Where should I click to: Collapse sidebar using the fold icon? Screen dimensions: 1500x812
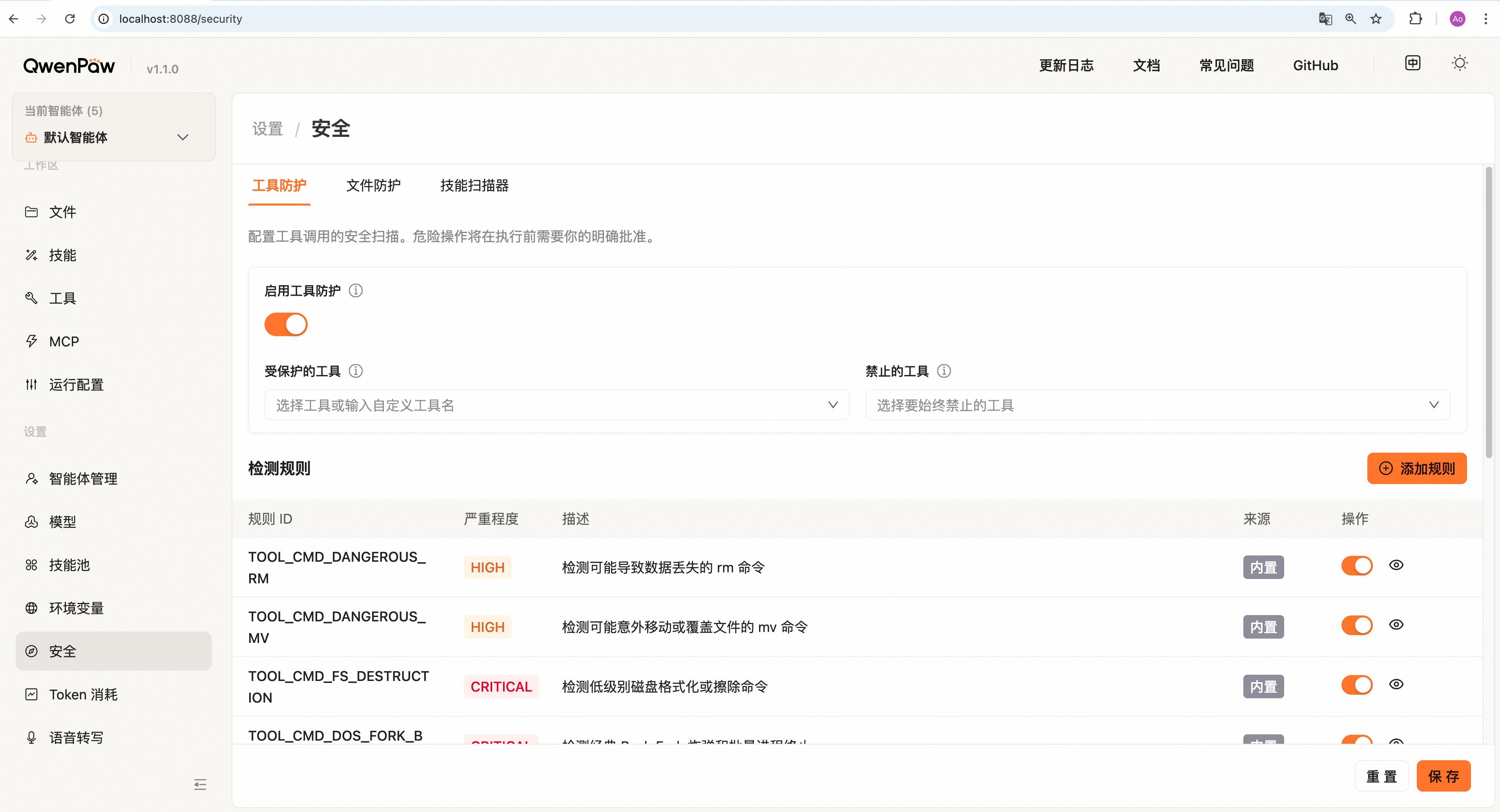pyautogui.click(x=200, y=785)
